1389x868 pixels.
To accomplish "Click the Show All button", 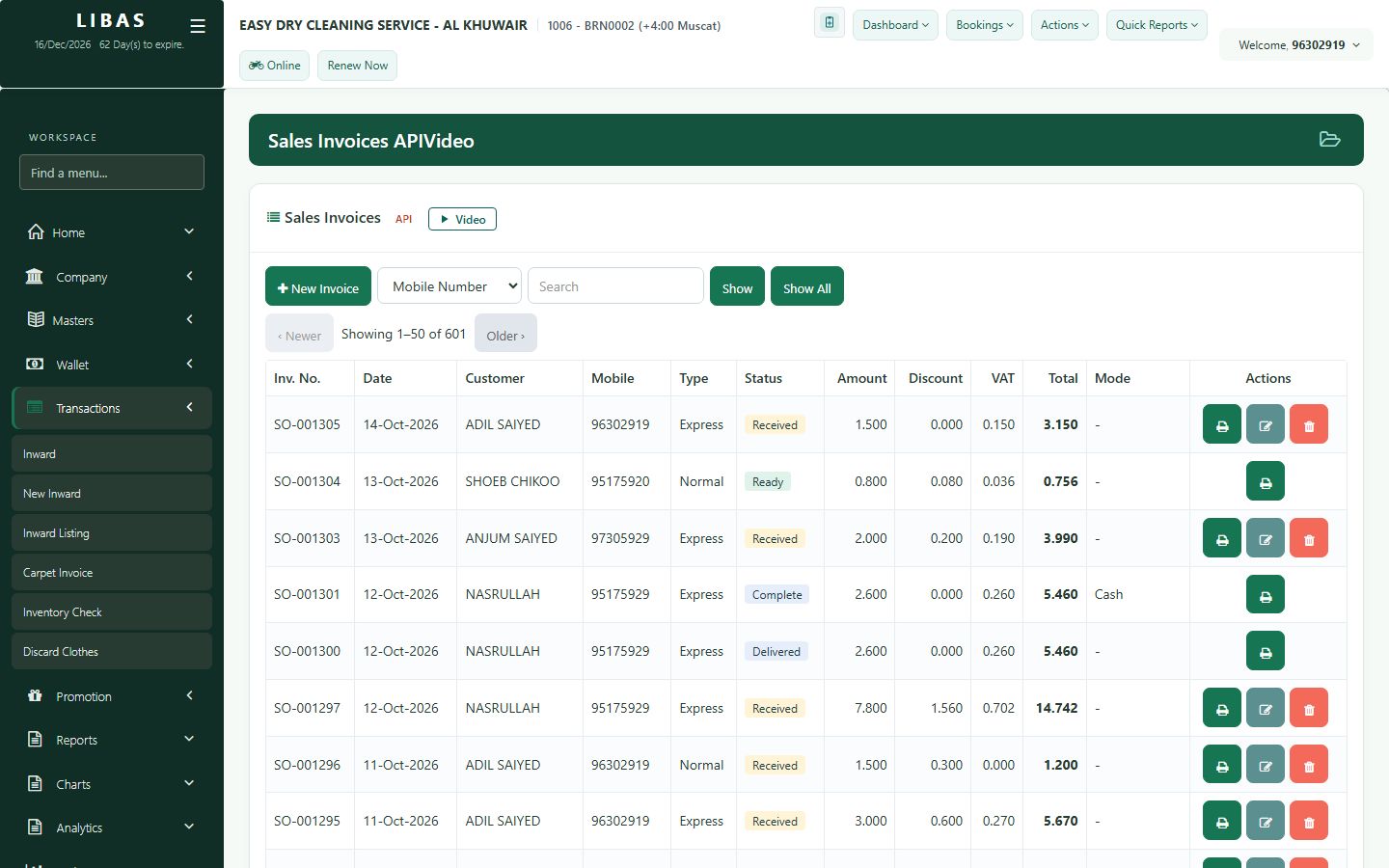I will [x=807, y=286].
